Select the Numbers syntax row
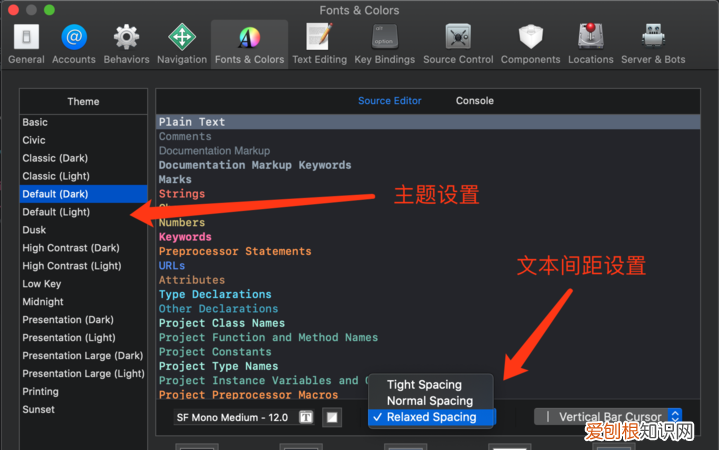Image resolution: width=719 pixels, height=450 pixels. 428,222
